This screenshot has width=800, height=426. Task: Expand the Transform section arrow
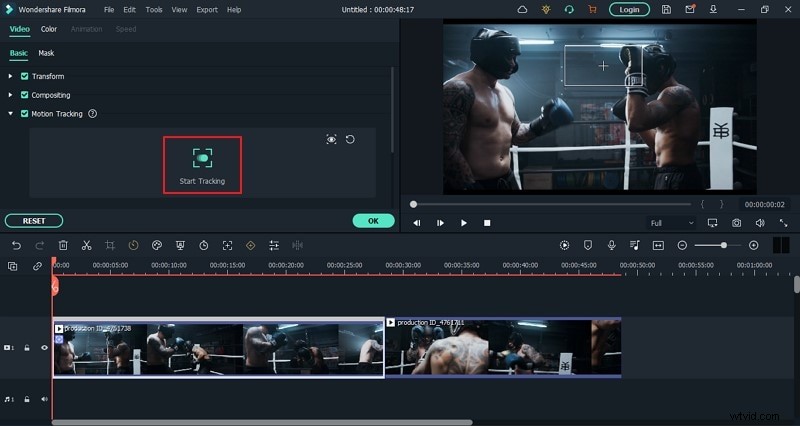click(x=10, y=76)
